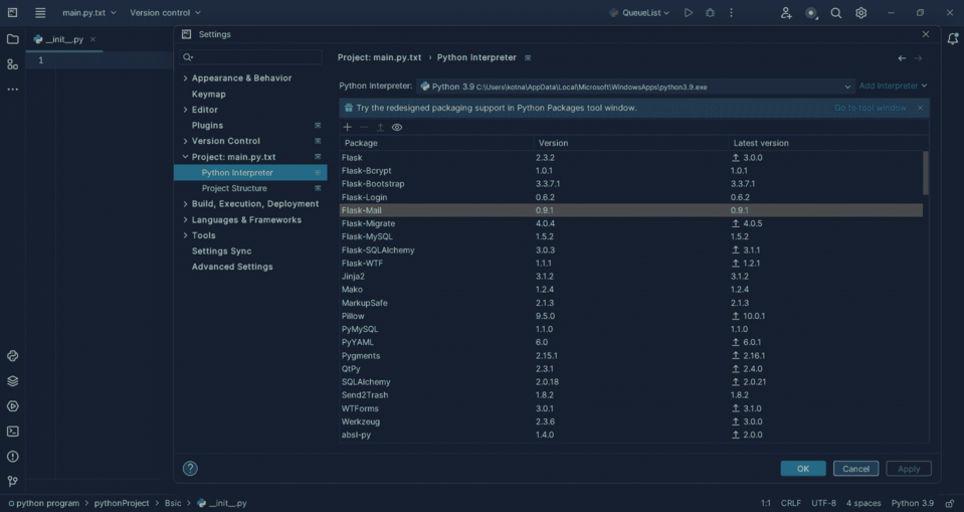
Task: Navigate back in settings history
Action: tap(901, 58)
